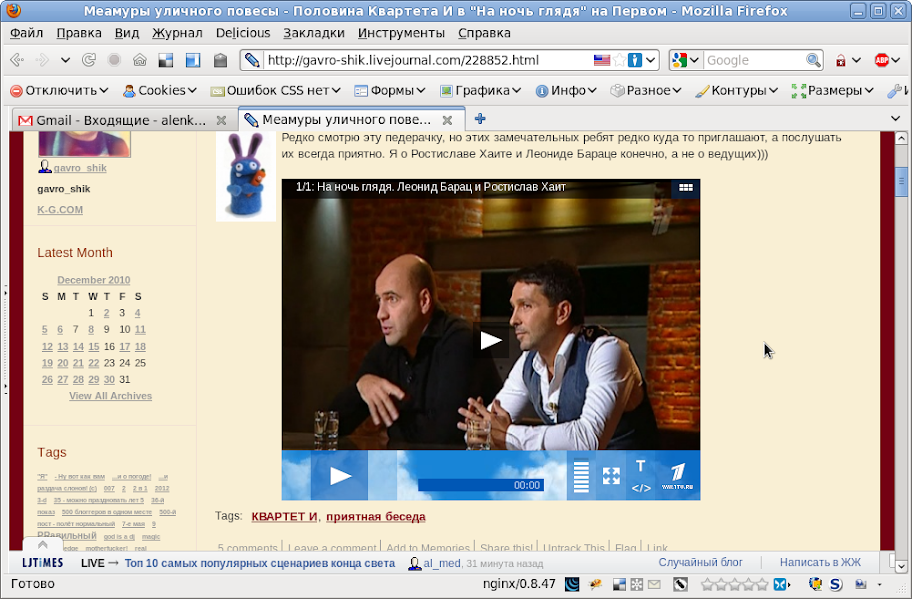912x599 pixels.
Task: Click the Channel One 1tv.ru logo
Action: [x=677, y=476]
